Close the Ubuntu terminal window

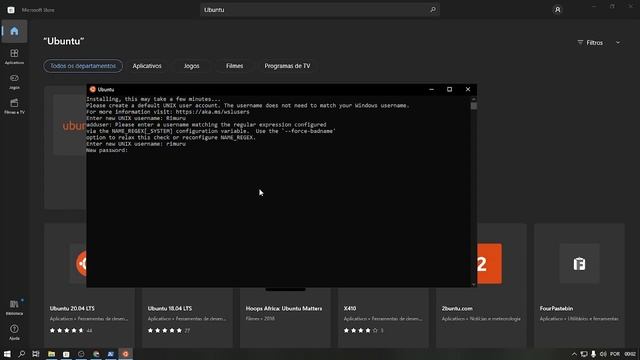468,89
